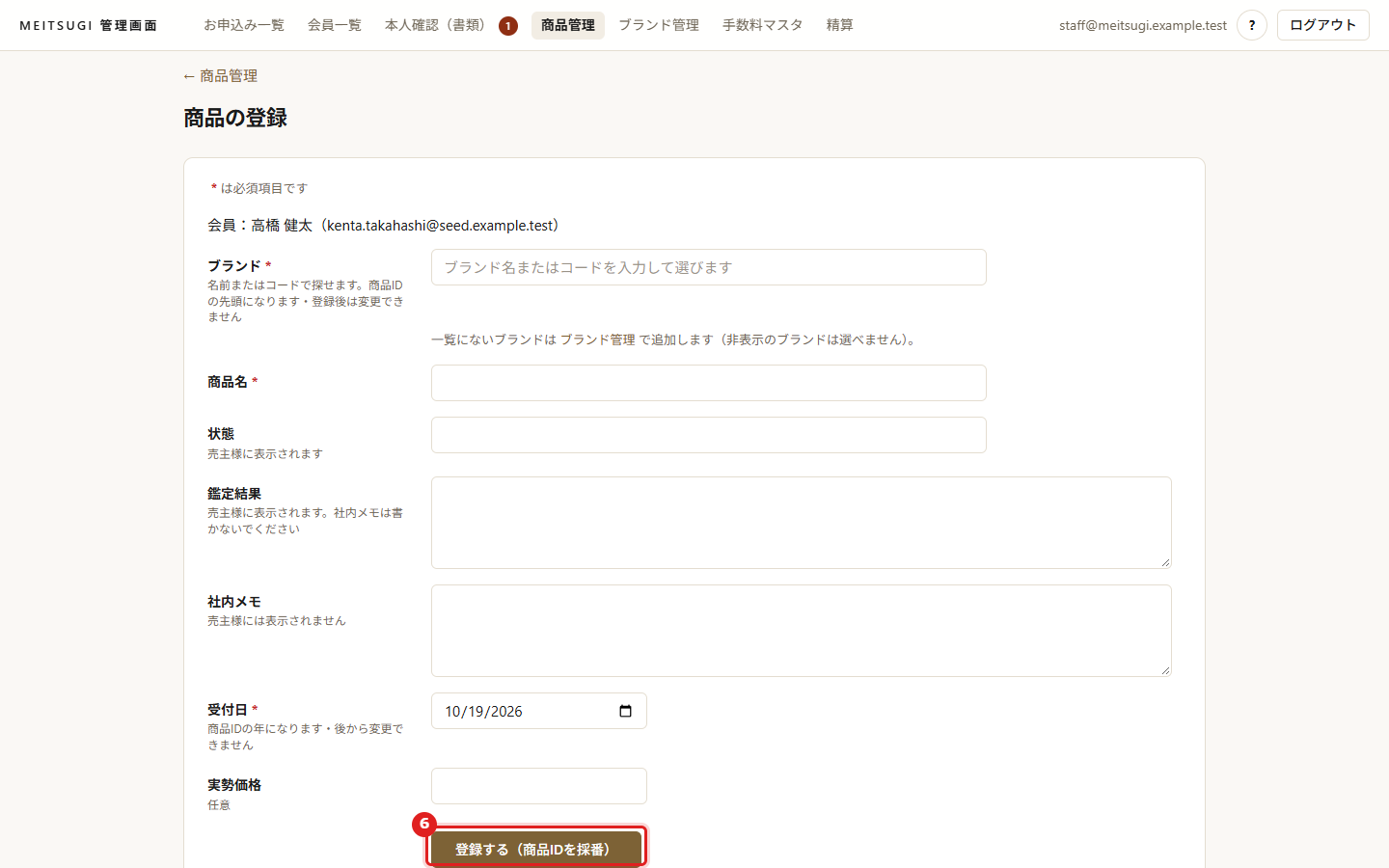Screen dimensions: 1389x868
Task: Click the staff@meitsugi.example.test account text
Action: coord(1143,25)
